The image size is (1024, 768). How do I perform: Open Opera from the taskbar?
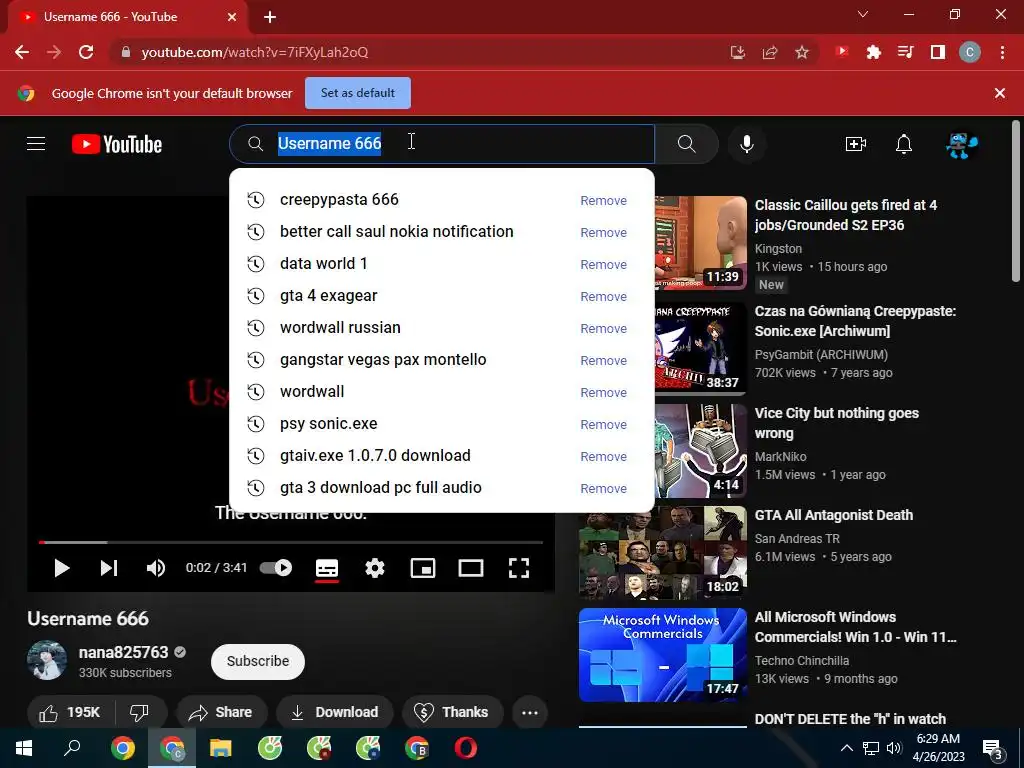[466, 748]
